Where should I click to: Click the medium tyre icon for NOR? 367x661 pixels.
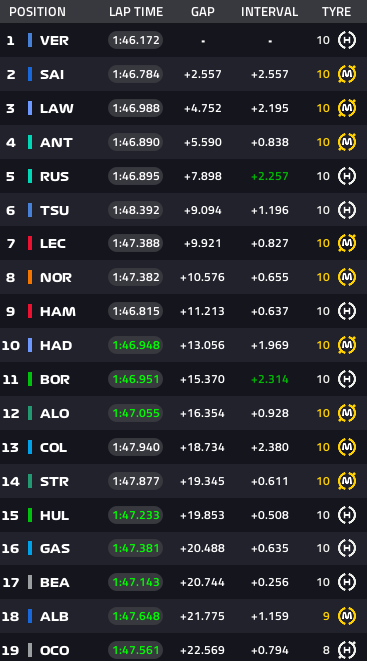347,277
